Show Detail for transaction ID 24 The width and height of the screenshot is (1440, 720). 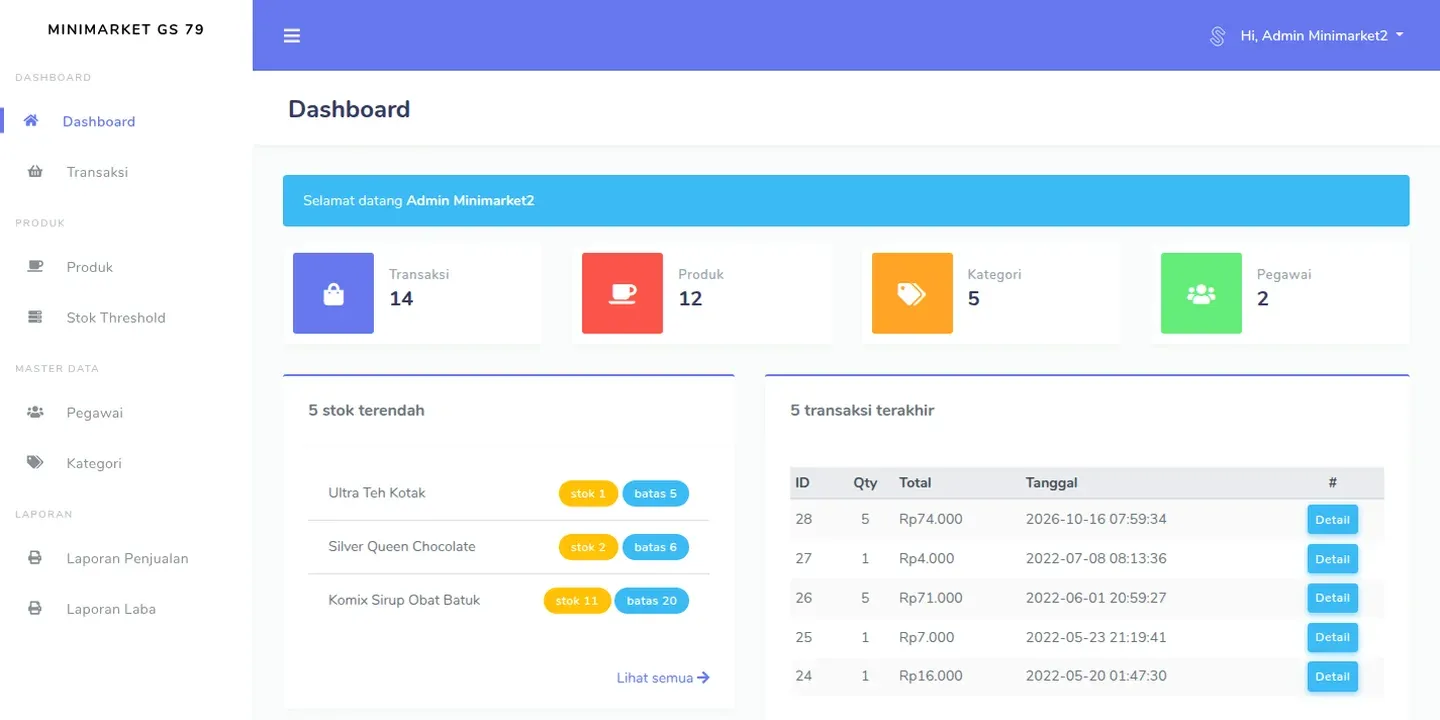1332,676
